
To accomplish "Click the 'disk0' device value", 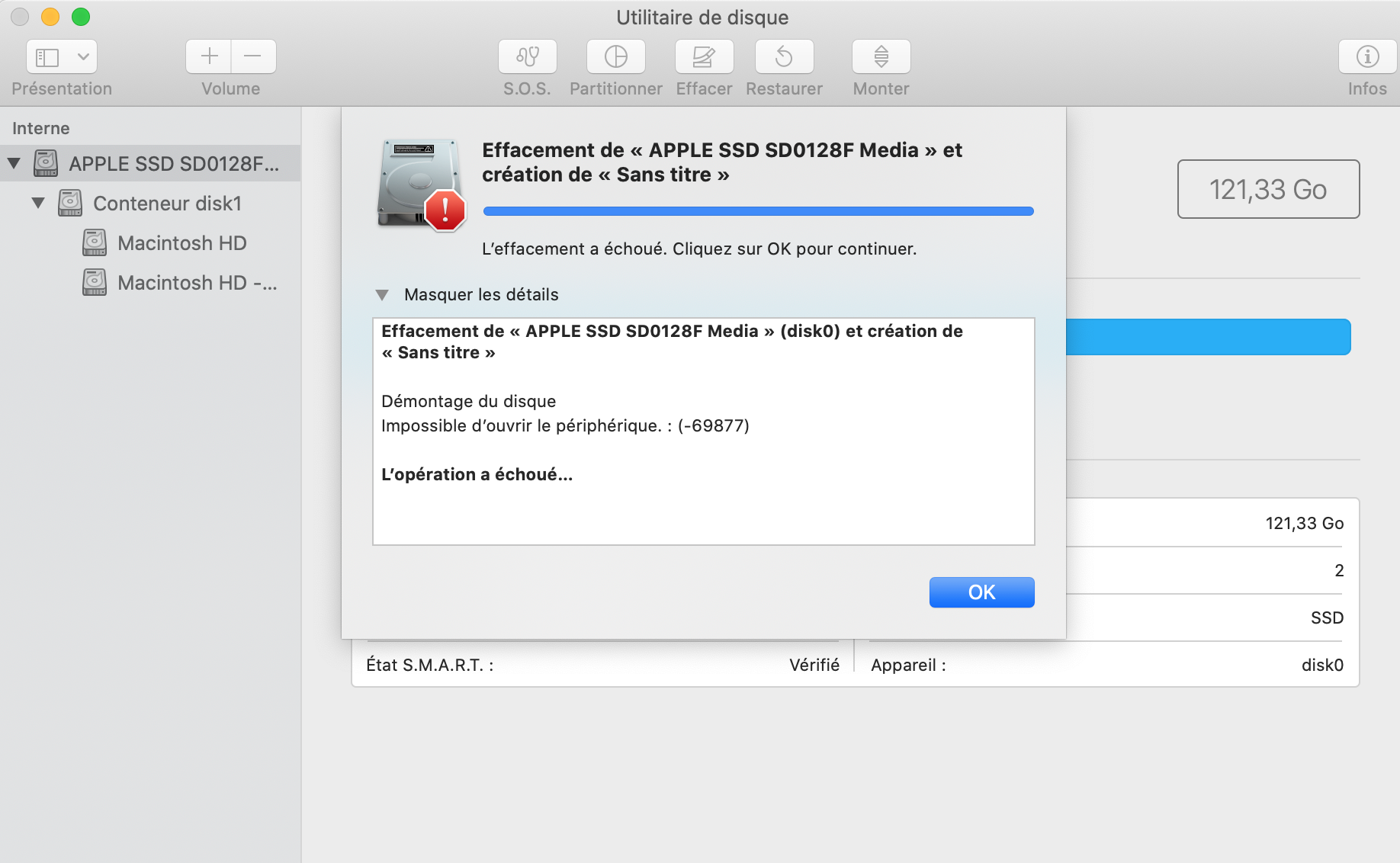I will coord(1322,665).
